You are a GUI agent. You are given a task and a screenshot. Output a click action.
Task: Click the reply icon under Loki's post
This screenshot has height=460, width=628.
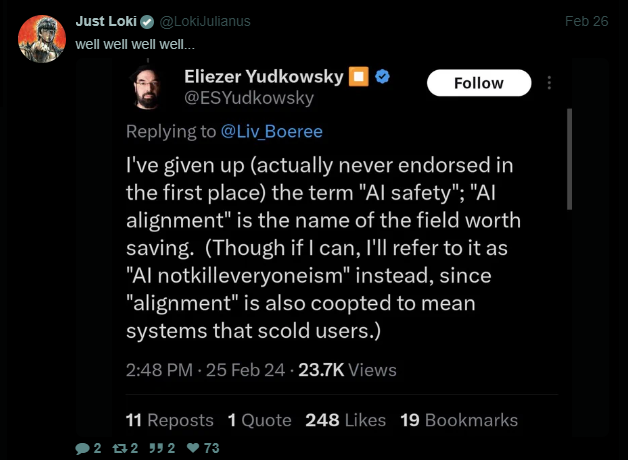pyautogui.click(x=83, y=449)
